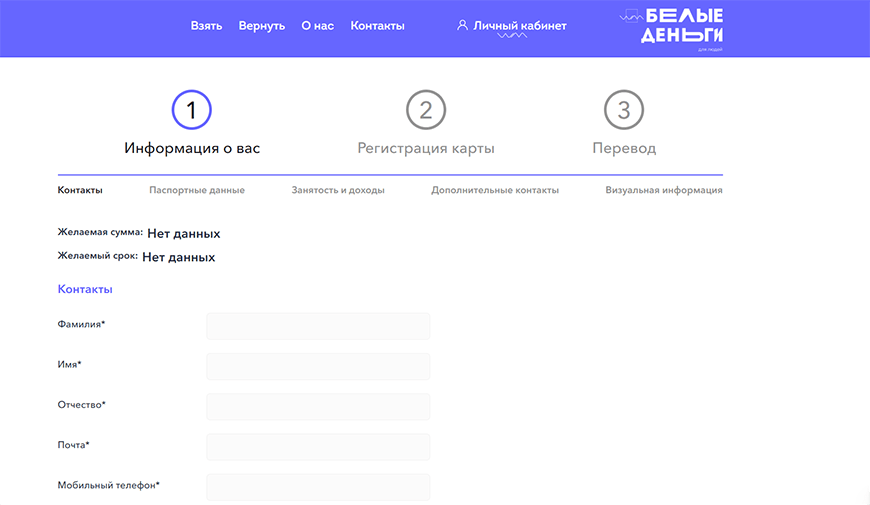Open Контакты in the top navigation

[x=377, y=26]
